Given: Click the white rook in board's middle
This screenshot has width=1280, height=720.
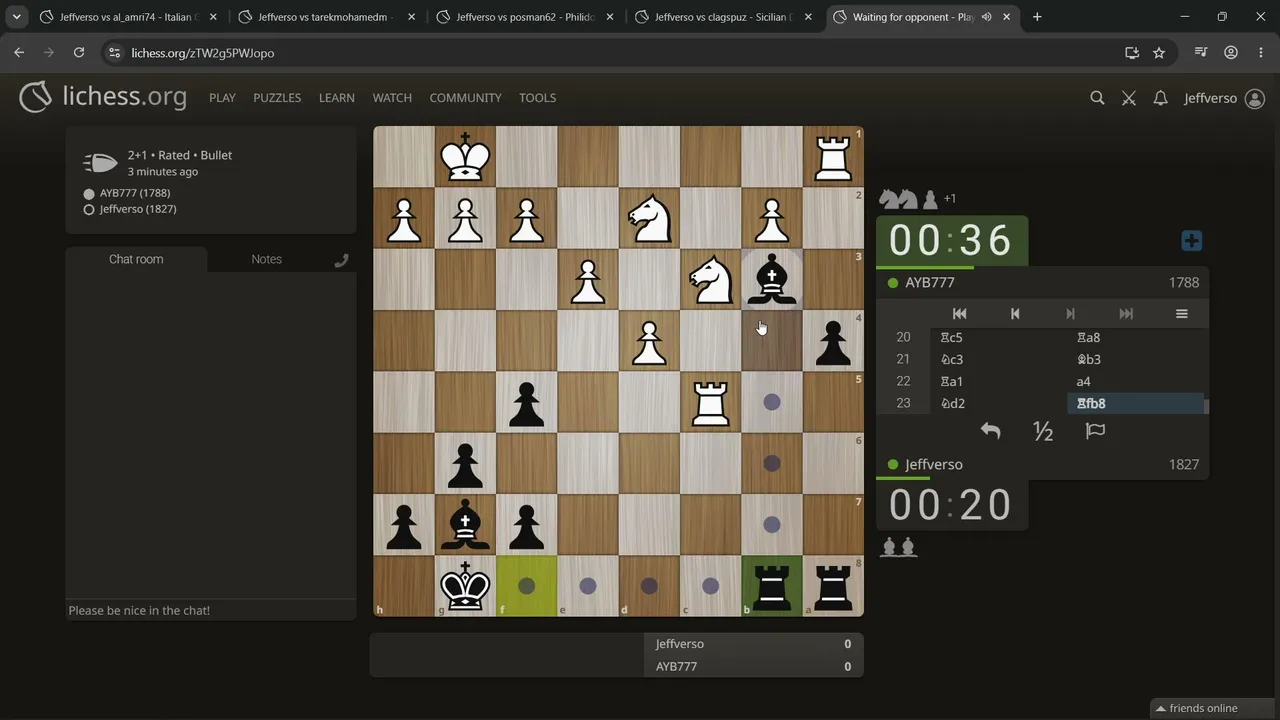Looking at the screenshot, I should pos(710,402).
